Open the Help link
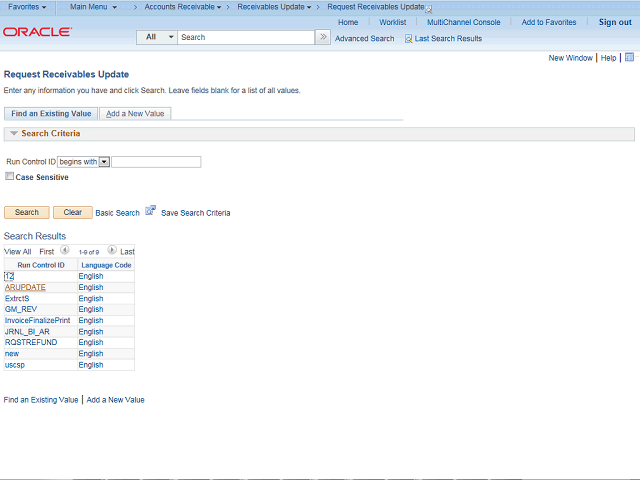Image resolution: width=640 pixels, height=480 pixels. tap(608, 58)
